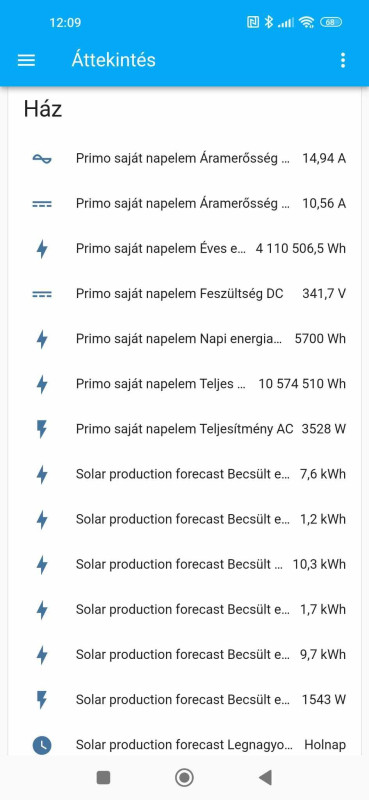The image size is (369, 800).
Task: Tap the clock icon for Legnagyobb forecast
Action: tap(42, 745)
